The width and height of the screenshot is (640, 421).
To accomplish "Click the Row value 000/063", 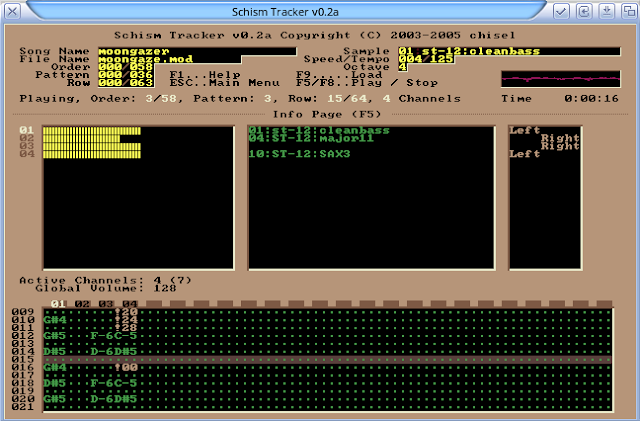I will click(x=126, y=83).
